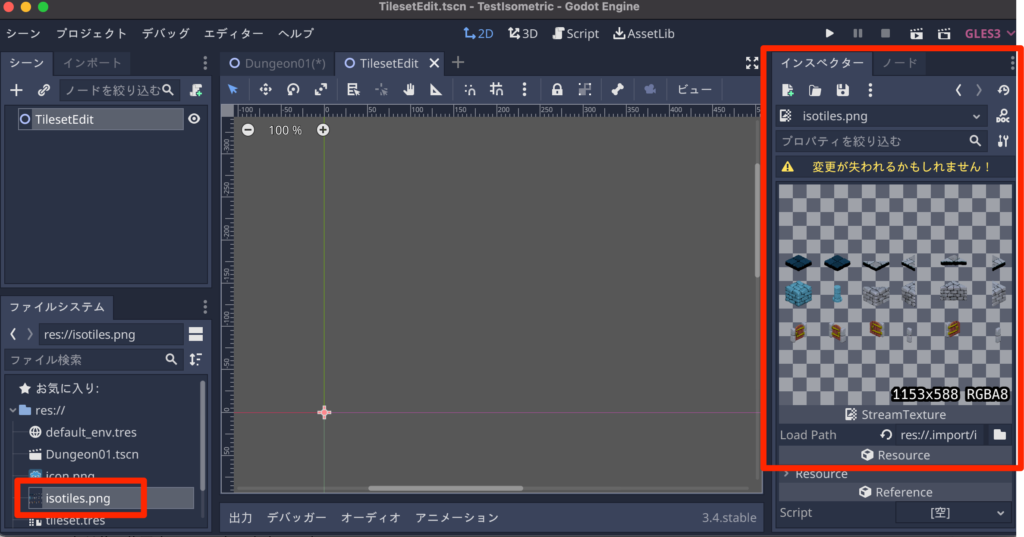Open the ビュー view menu

(x=694, y=90)
